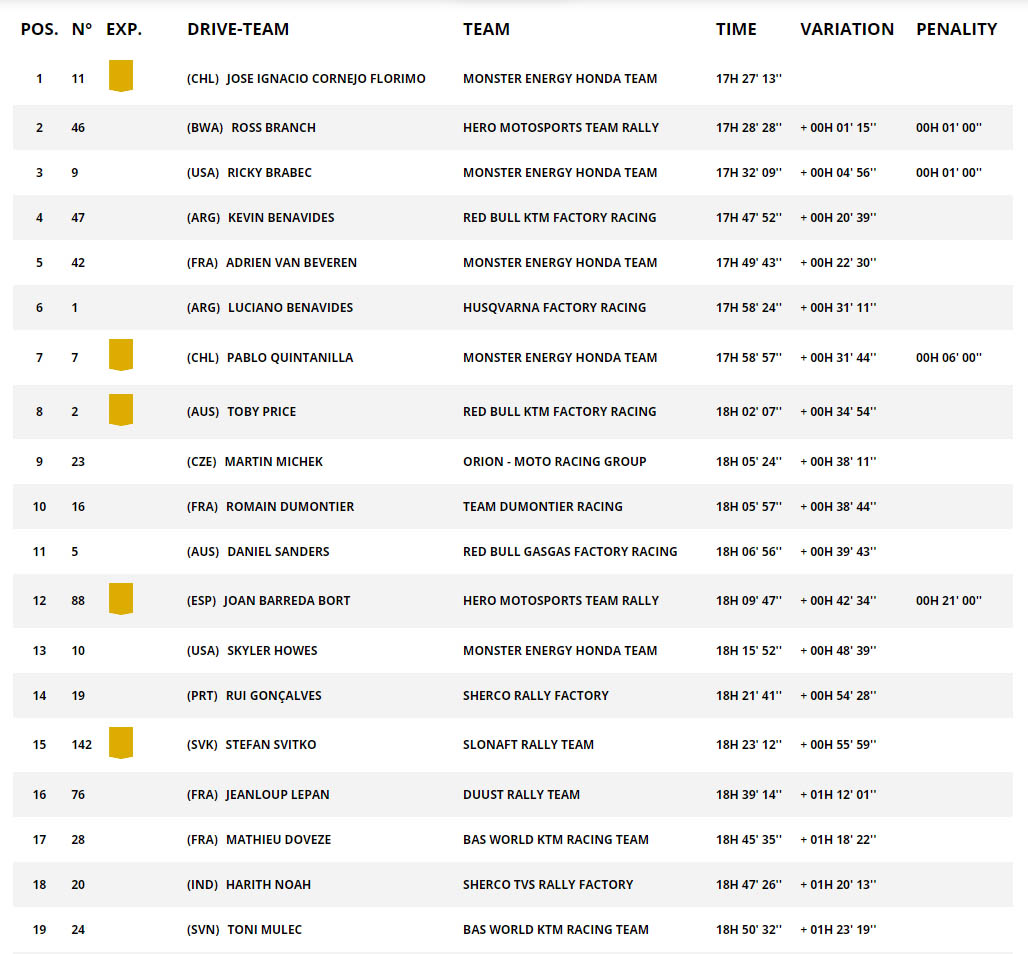Click the yellow badge beside Jose Ignacio Cornejo Florimo
The image size is (1028, 954).
tap(121, 76)
